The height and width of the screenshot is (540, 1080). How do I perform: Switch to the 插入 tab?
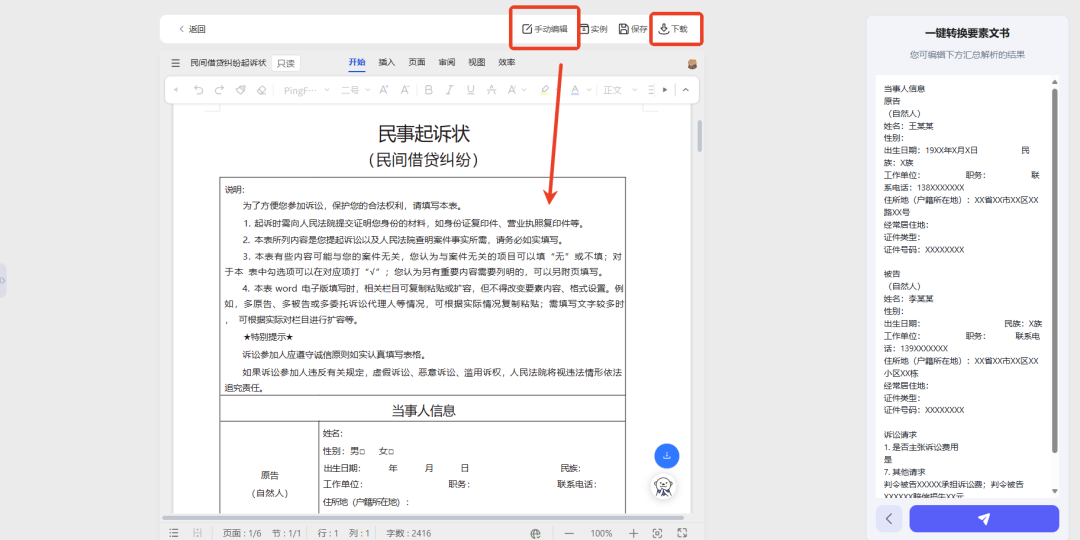pos(386,62)
